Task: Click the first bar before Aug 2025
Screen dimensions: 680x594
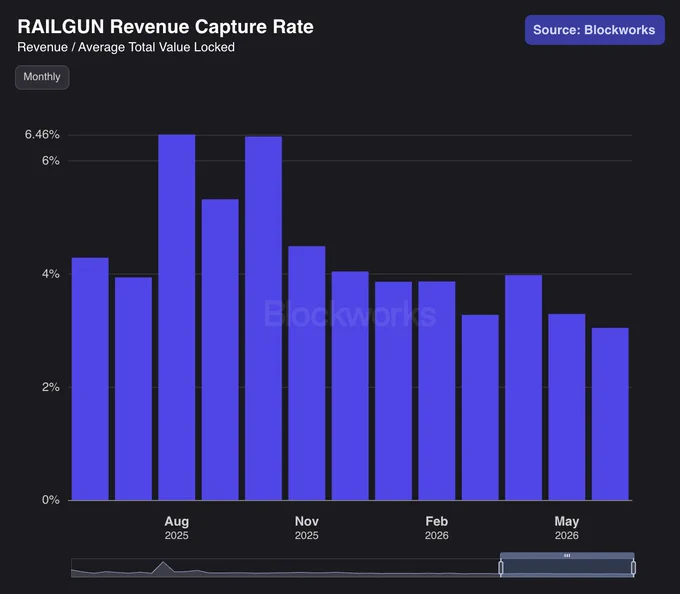Action: (90, 379)
